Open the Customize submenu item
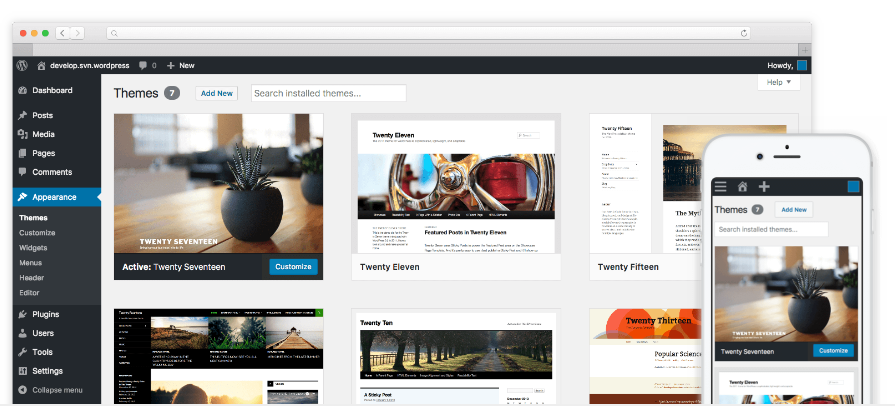This screenshot has height=406, width=895. pos(37,233)
